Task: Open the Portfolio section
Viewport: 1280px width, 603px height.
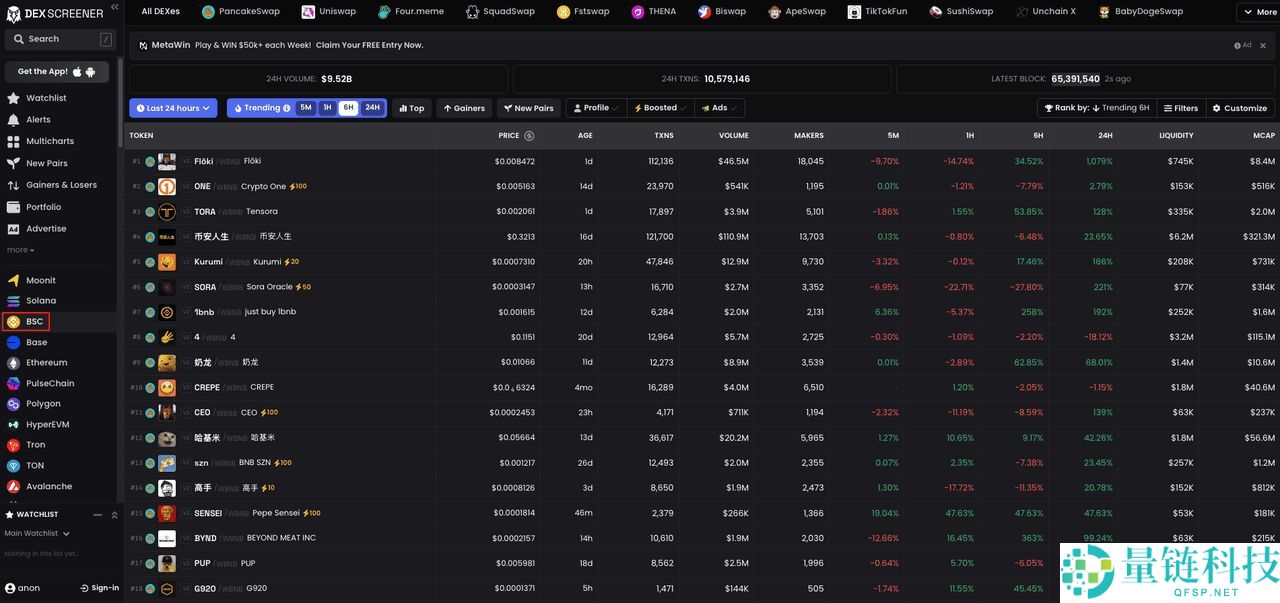Action: (46, 206)
